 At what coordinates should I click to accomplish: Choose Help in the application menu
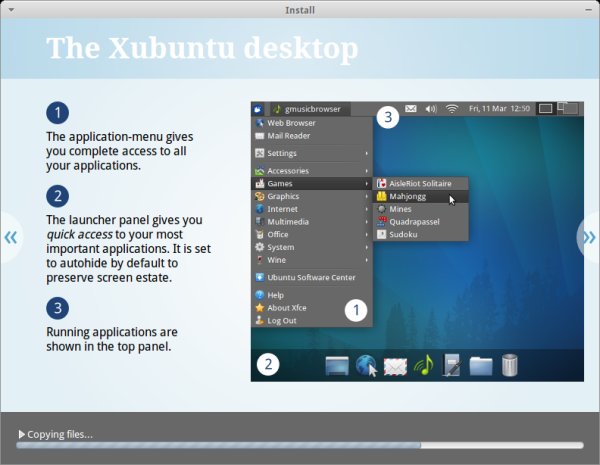(x=311, y=295)
